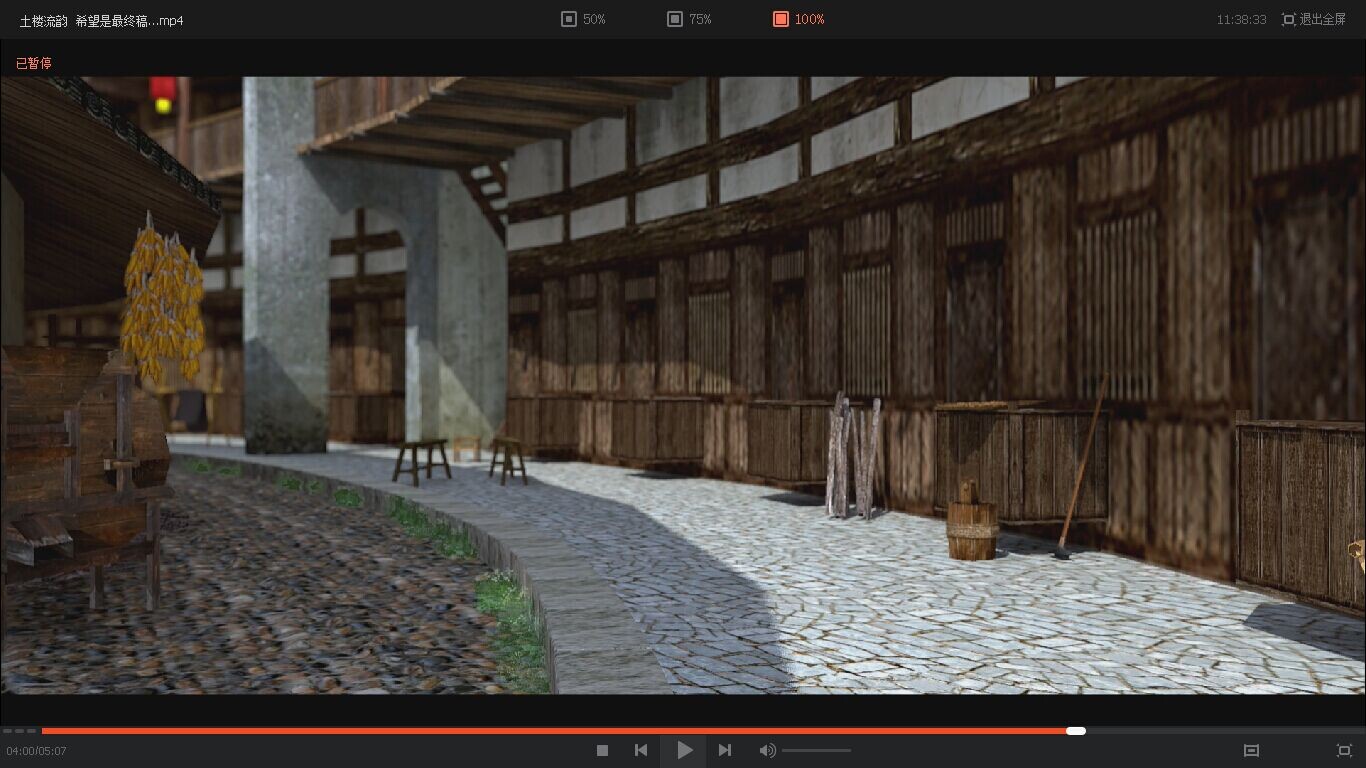The height and width of the screenshot is (768, 1366).
Task: Click the video title 土楼流韵 希望是最终稿...mp4
Action: click(101, 20)
